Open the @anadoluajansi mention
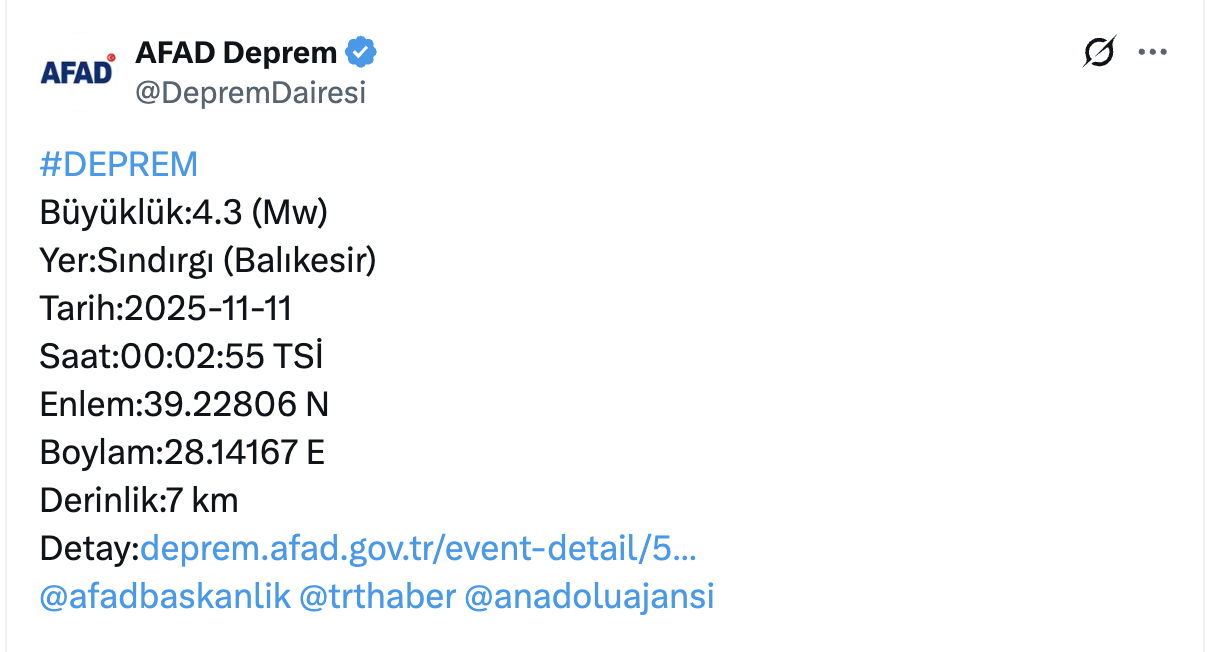 (590, 596)
